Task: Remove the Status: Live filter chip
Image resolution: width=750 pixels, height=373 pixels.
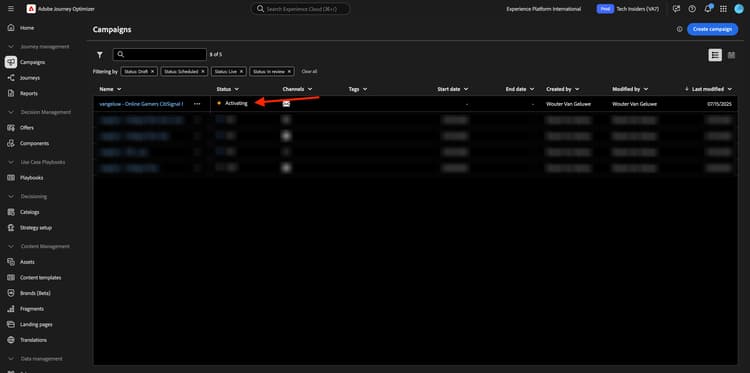Action: click(x=242, y=71)
